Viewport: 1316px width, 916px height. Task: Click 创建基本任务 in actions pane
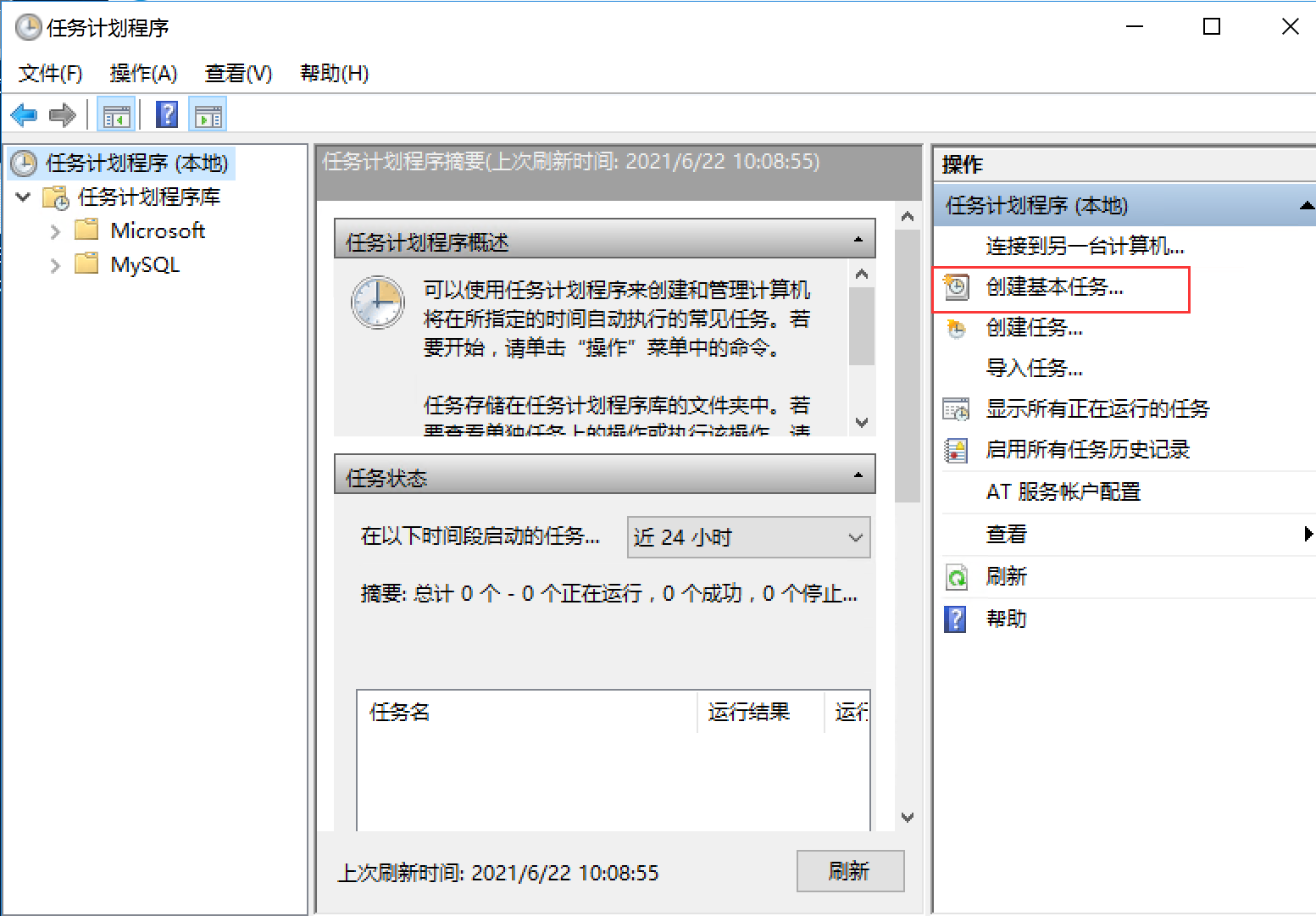[1054, 288]
